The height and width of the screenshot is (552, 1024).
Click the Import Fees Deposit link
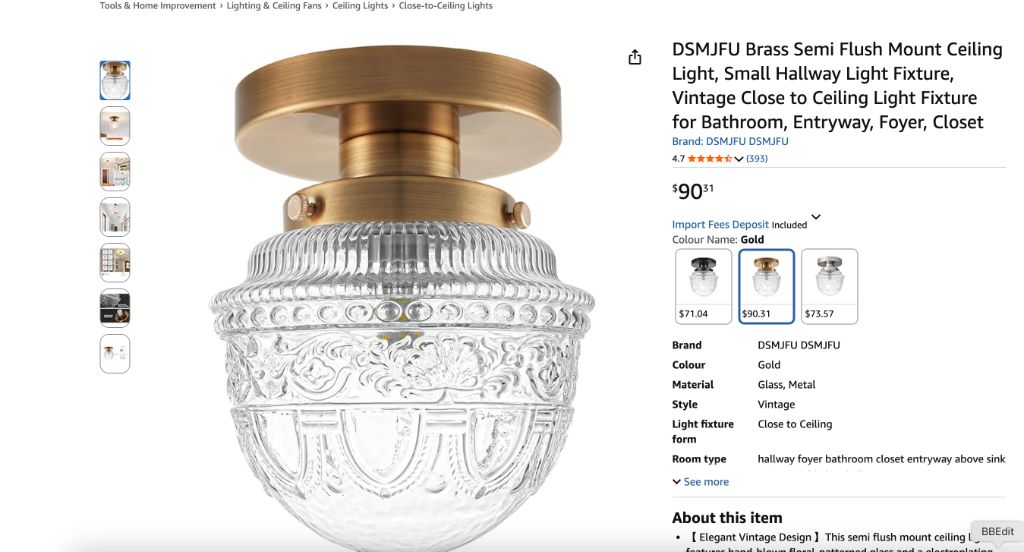720,225
